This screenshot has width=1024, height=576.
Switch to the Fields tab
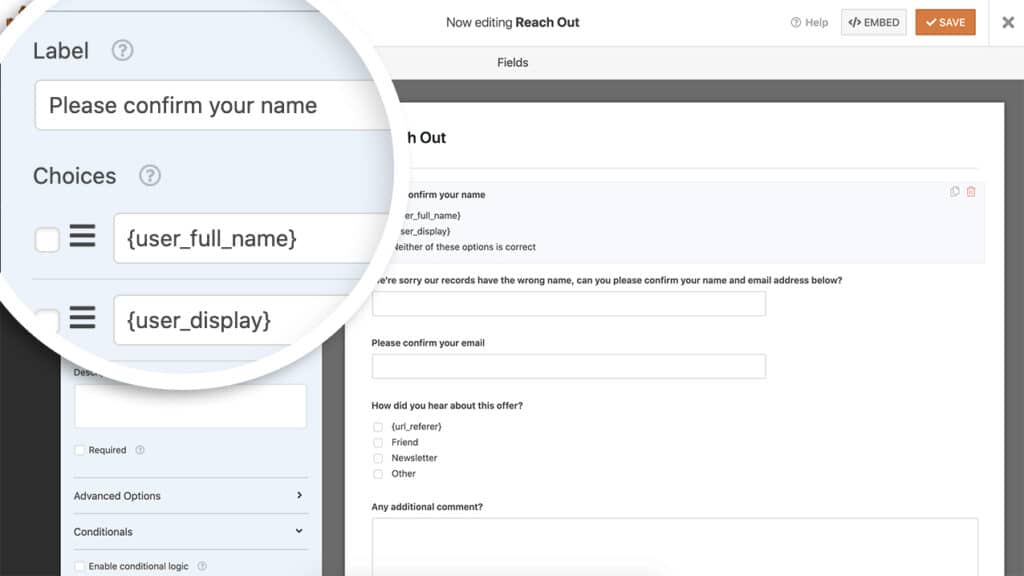tap(512, 62)
